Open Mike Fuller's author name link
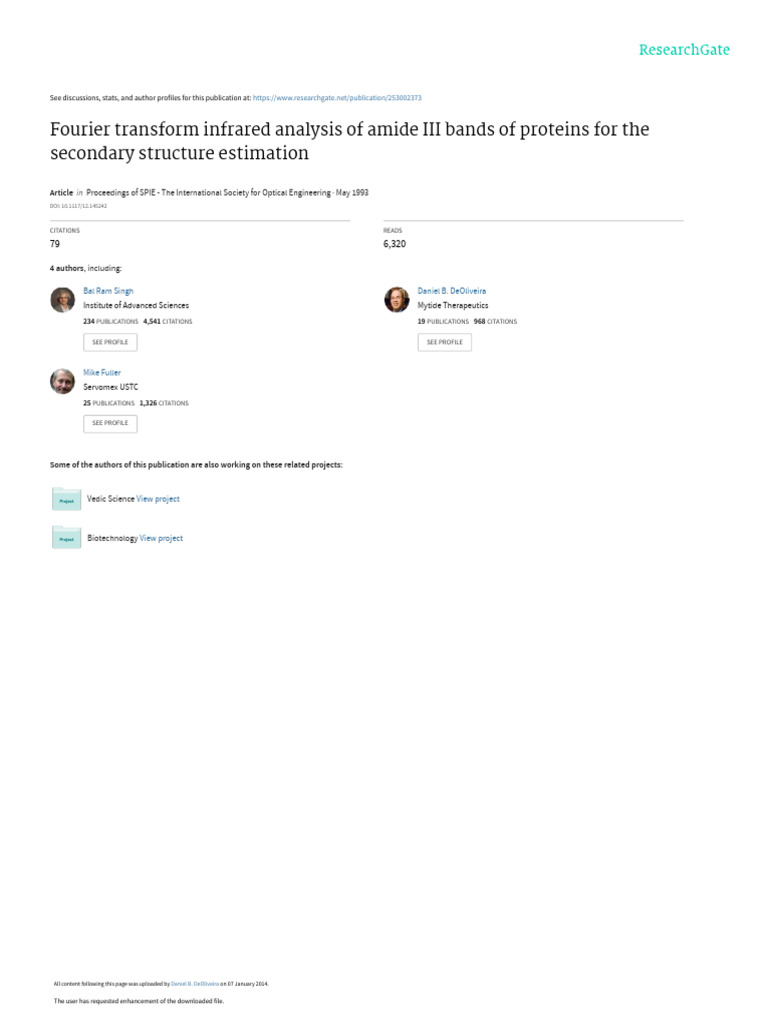768x1024 pixels. pos(102,372)
